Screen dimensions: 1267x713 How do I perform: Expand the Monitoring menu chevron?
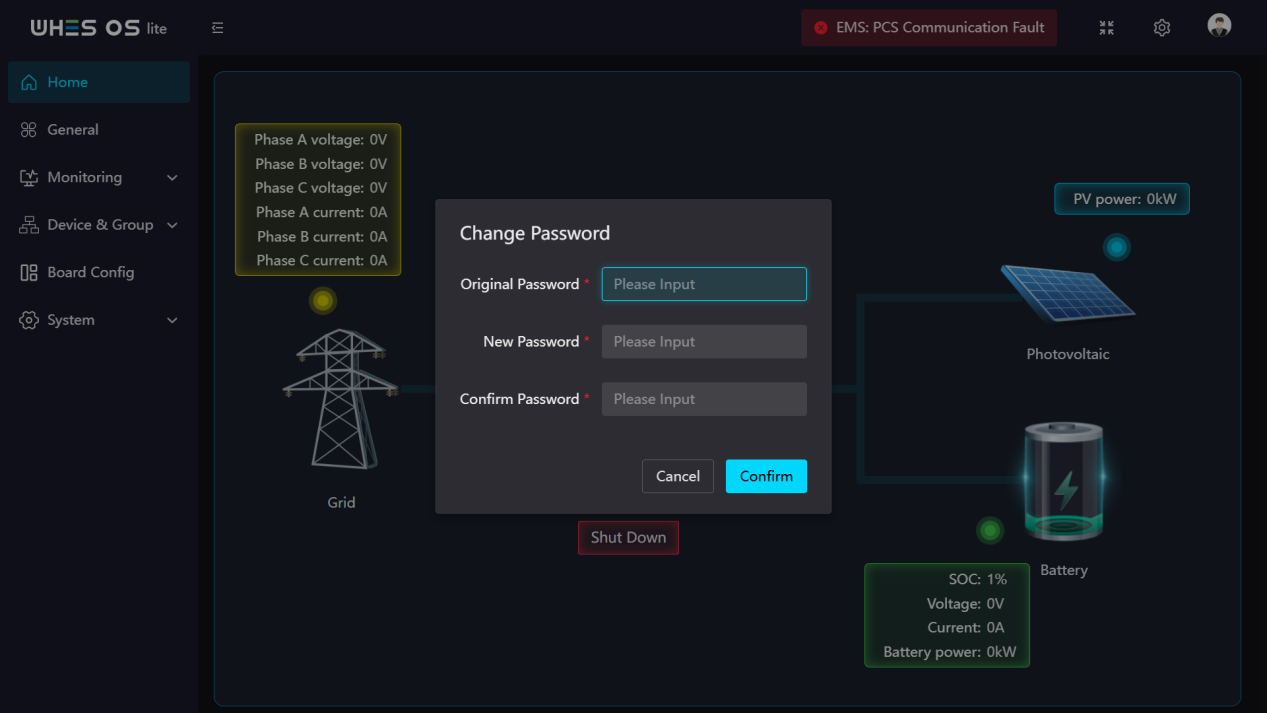(x=172, y=178)
